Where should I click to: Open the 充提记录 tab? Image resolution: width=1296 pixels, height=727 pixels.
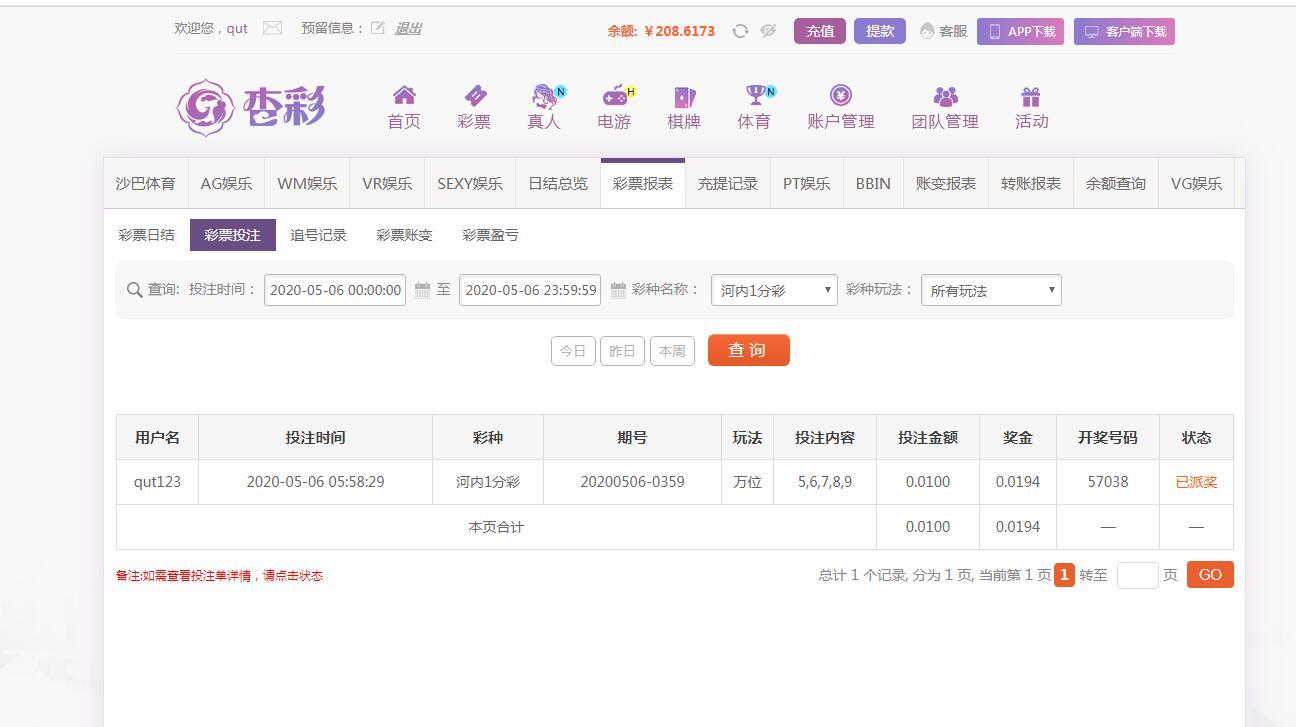click(728, 183)
